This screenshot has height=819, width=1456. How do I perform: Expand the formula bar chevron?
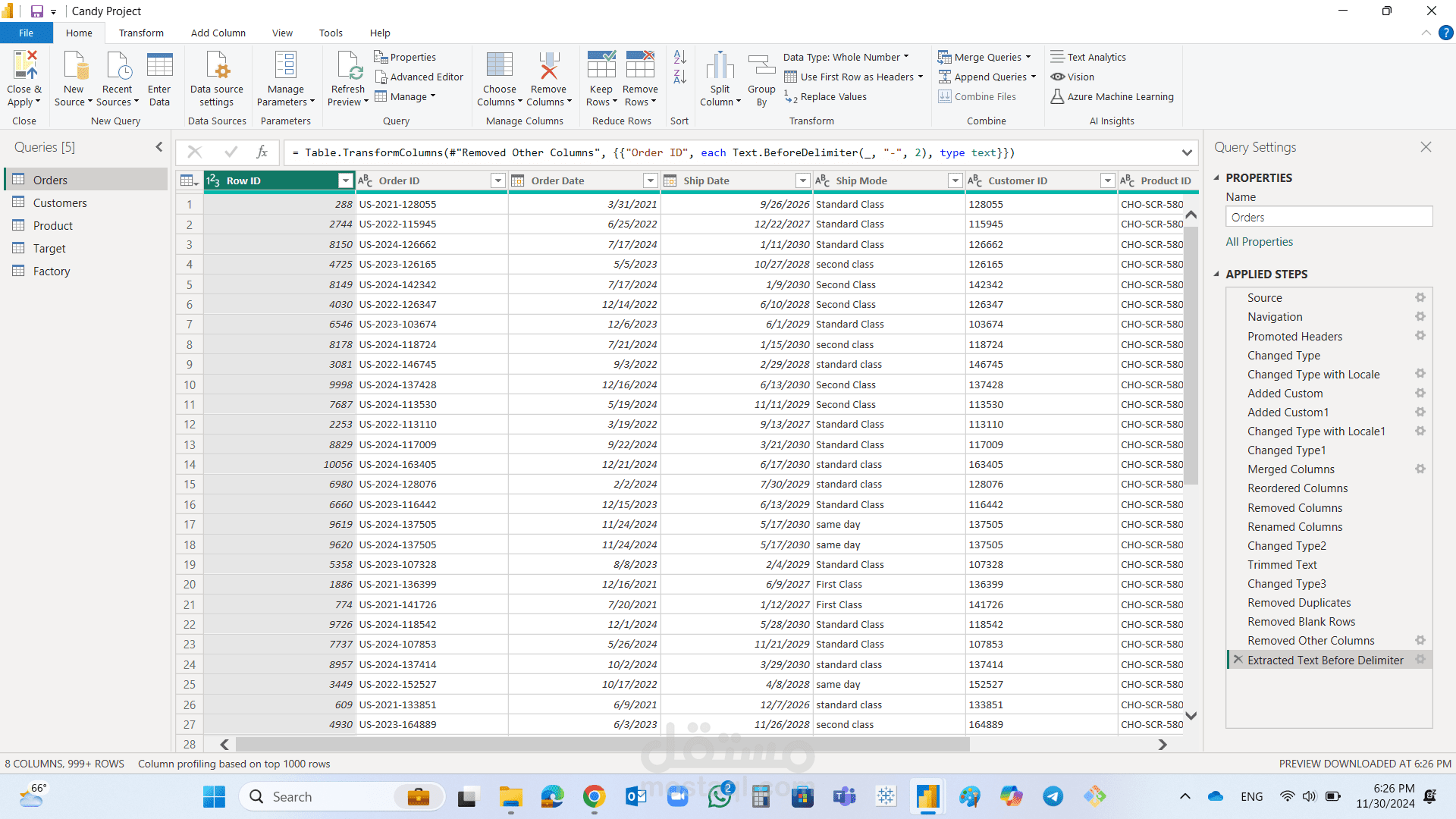click(1187, 152)
